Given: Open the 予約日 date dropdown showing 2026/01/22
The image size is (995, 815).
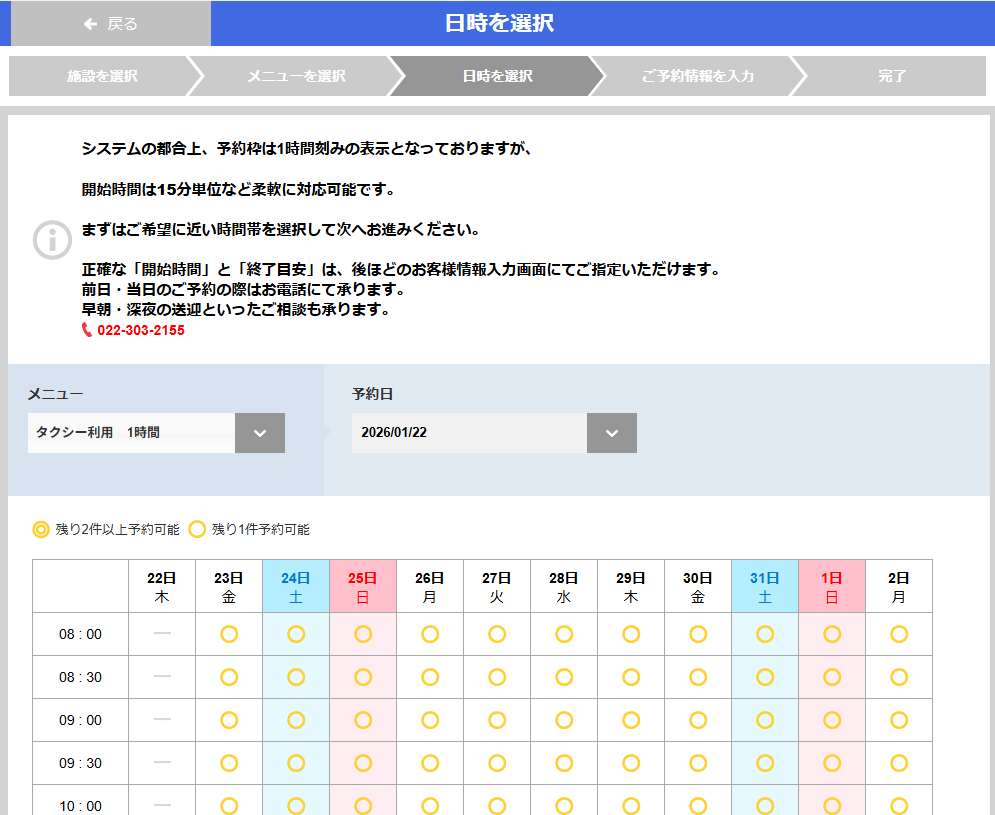Looking at the screenshot, I should 470,432.
